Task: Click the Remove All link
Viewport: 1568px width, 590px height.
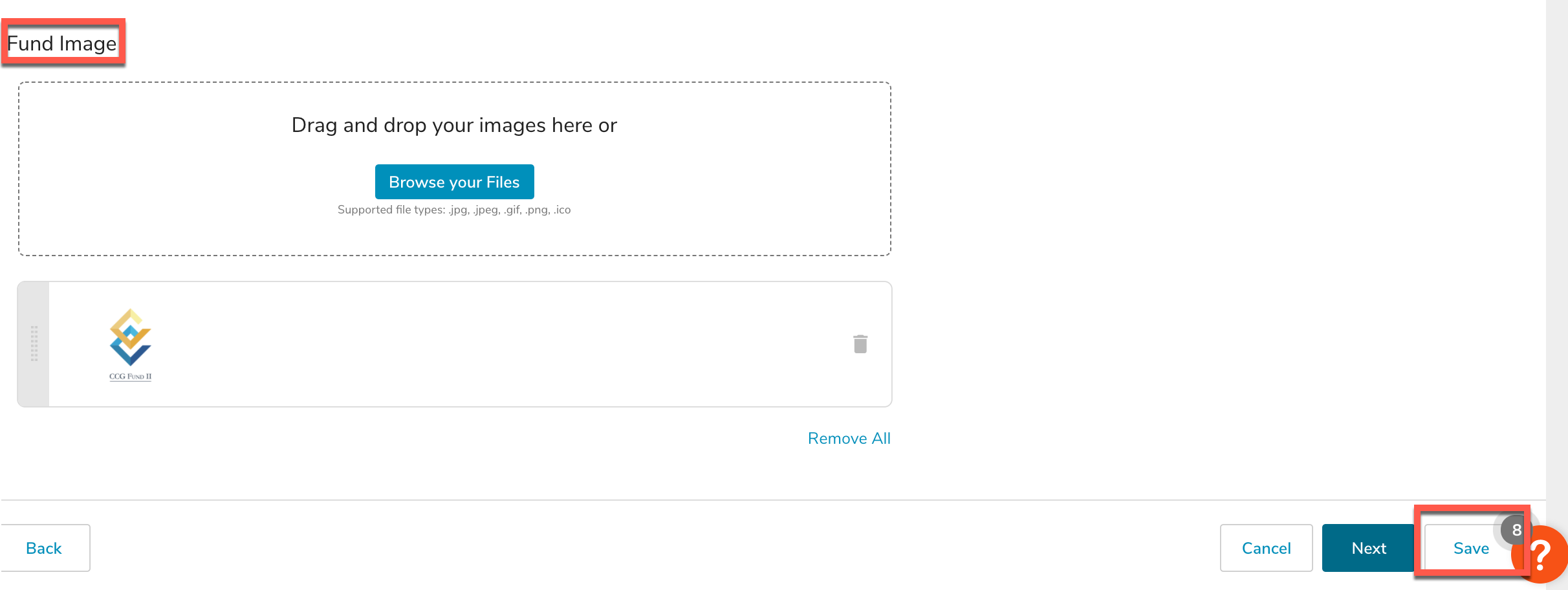Action: click(x=849, y=439)
